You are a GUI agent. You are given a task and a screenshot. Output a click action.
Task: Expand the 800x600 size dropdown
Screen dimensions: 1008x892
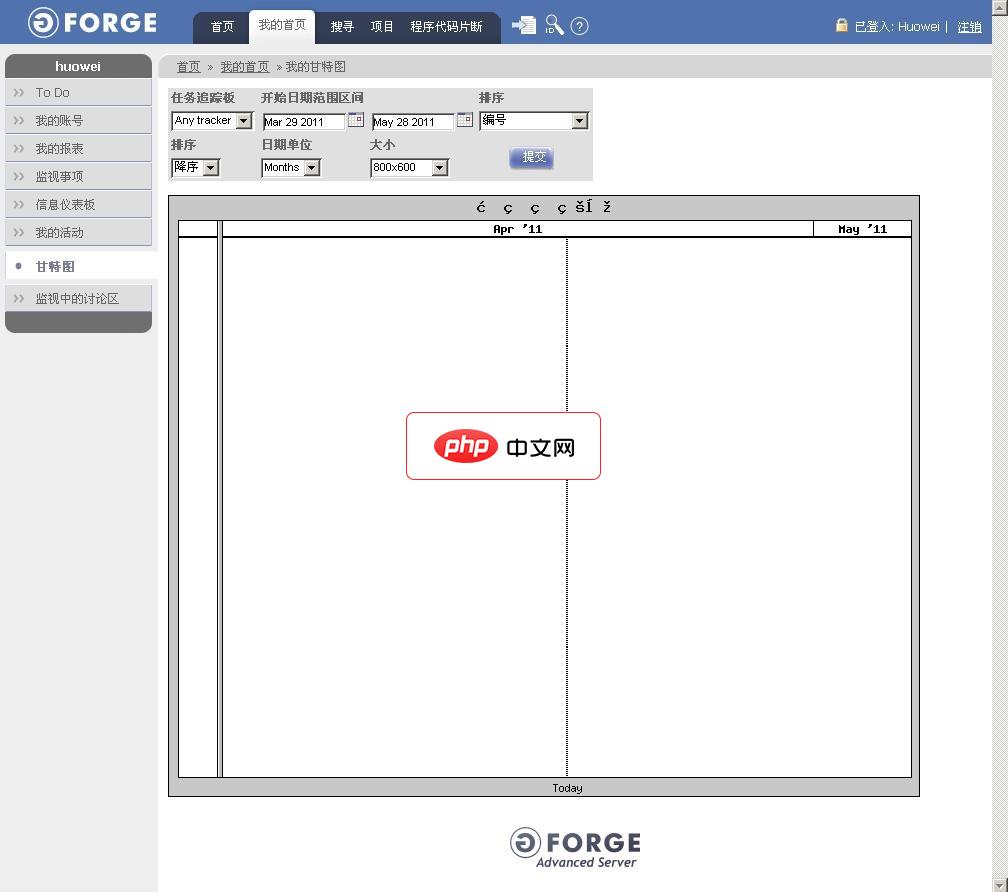point(439,168)
